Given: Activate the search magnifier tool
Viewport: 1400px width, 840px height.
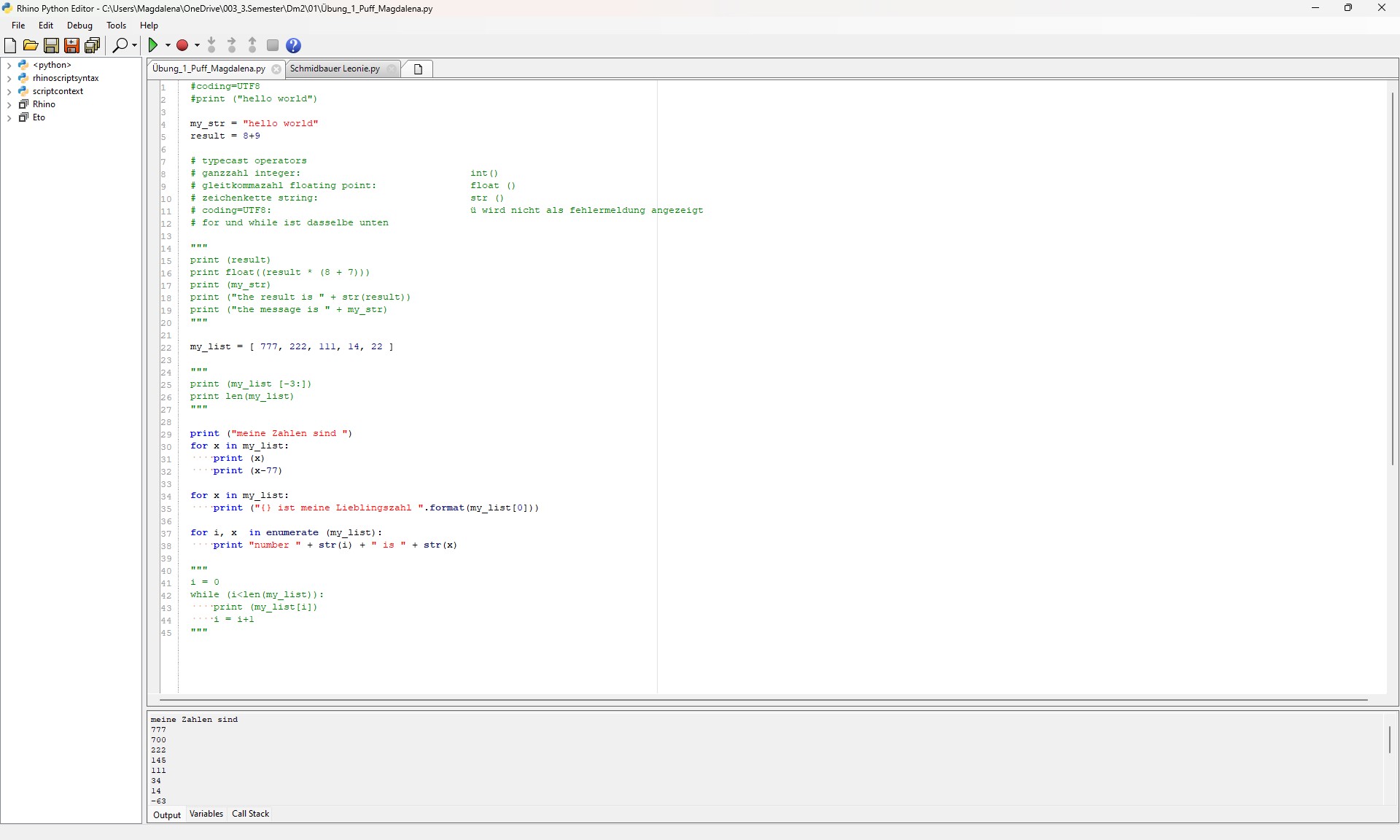Looking at the screenshot, I should (x=120, y=45).
